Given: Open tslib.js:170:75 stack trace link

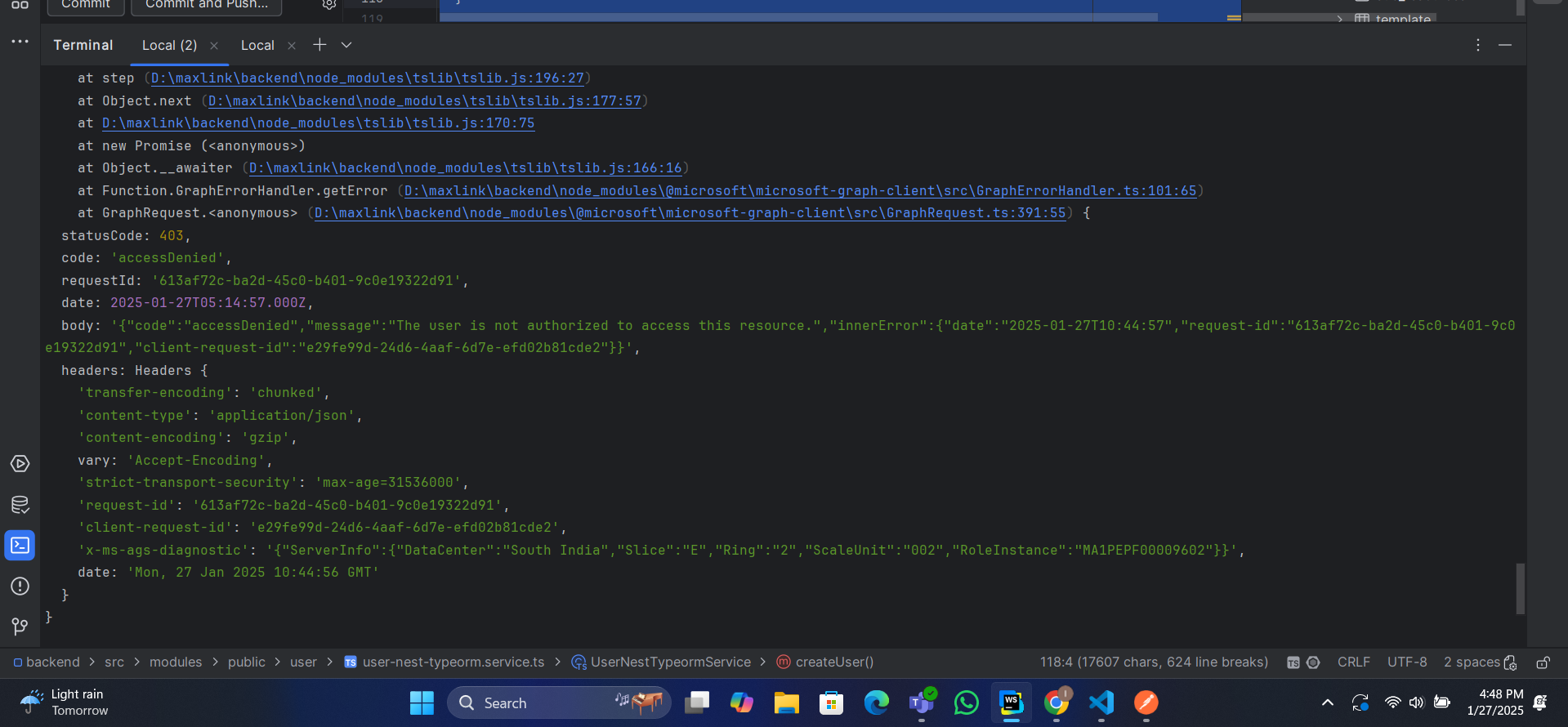Looking at the screenshot, I should pyautogui.click(x=319, y=123).
